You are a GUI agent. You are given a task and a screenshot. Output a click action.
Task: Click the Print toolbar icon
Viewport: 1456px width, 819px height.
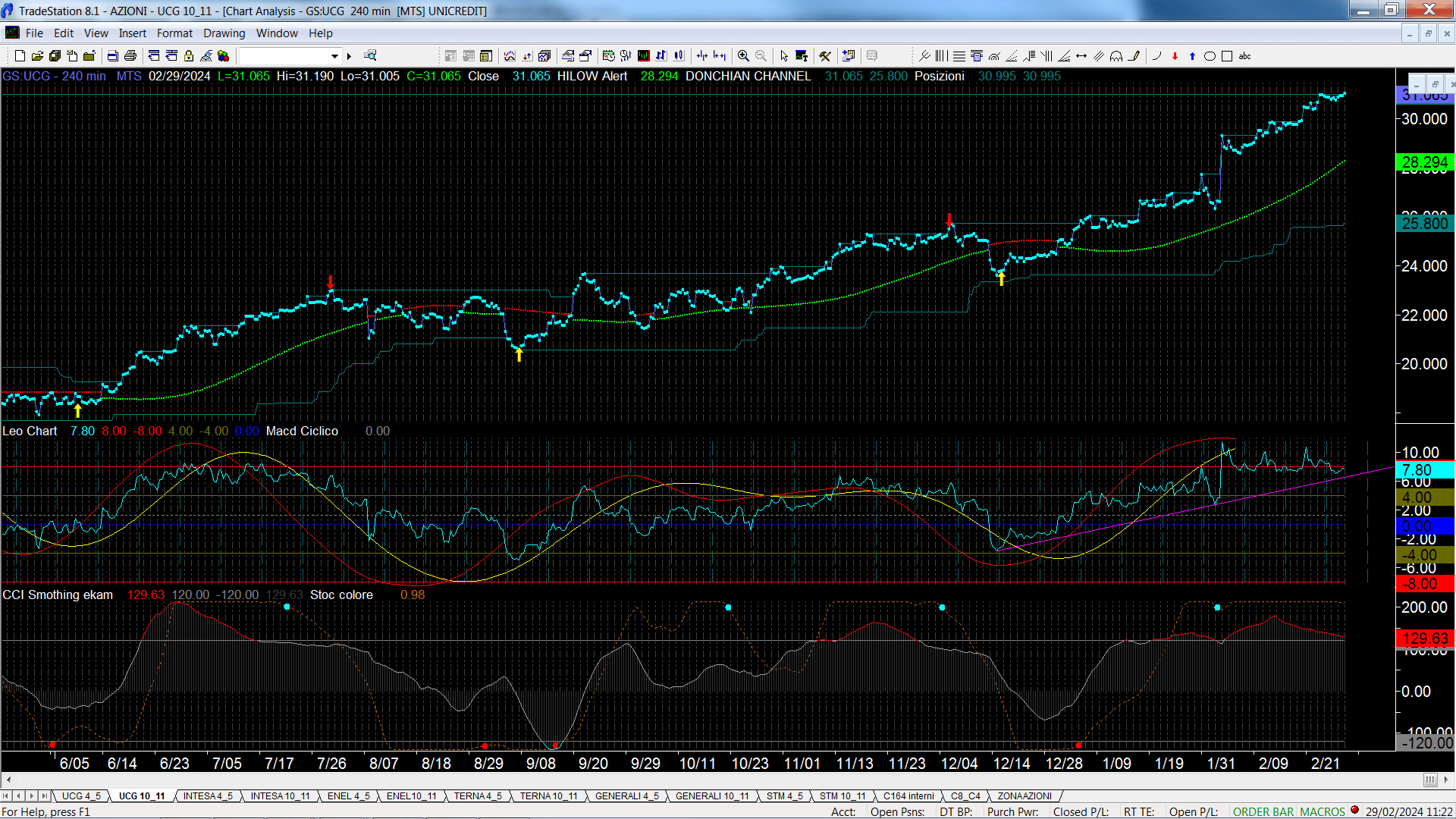point(130,56)
